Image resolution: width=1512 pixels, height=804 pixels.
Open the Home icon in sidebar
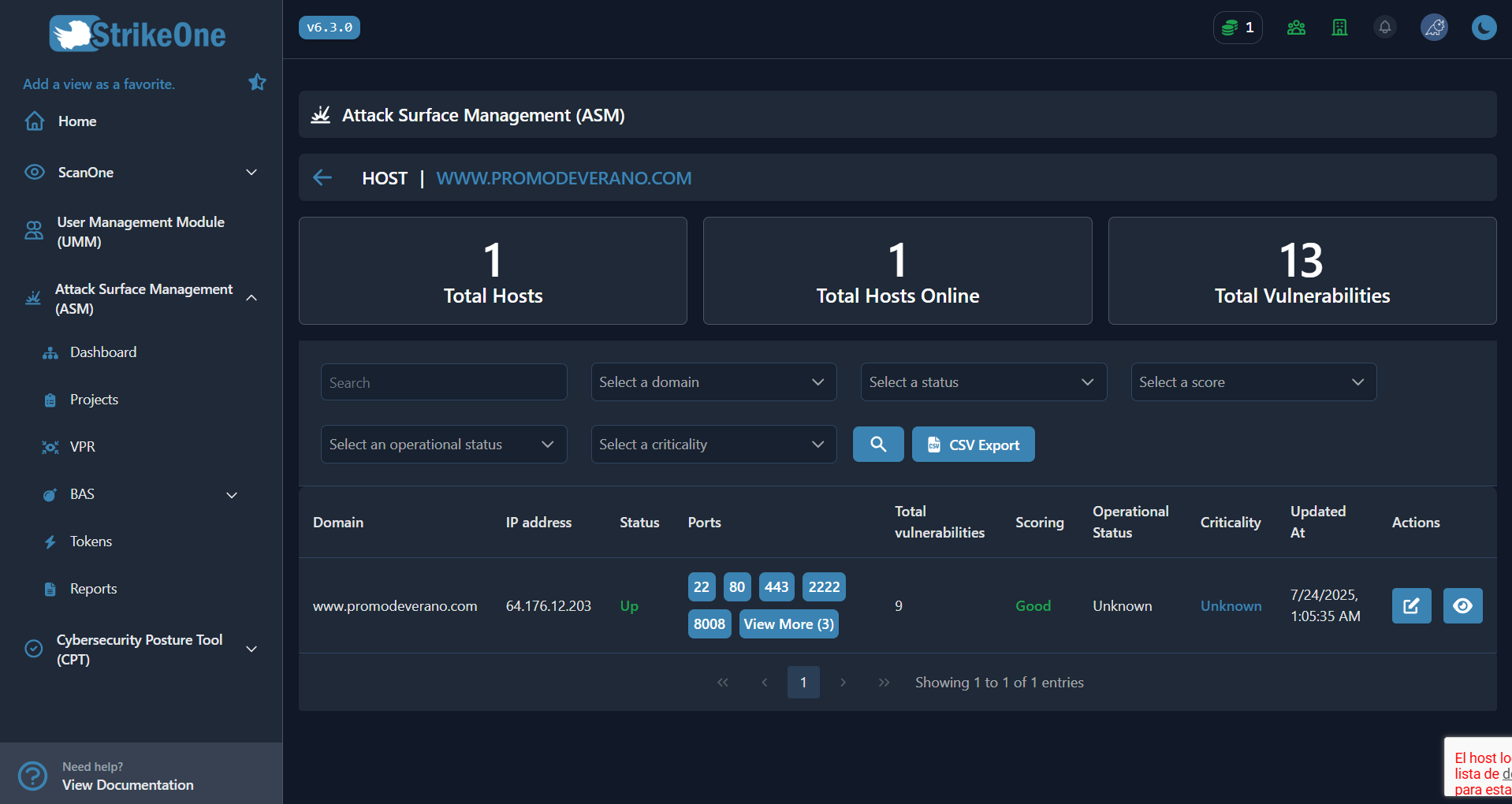pyautogui.click(x=35, y=121)
